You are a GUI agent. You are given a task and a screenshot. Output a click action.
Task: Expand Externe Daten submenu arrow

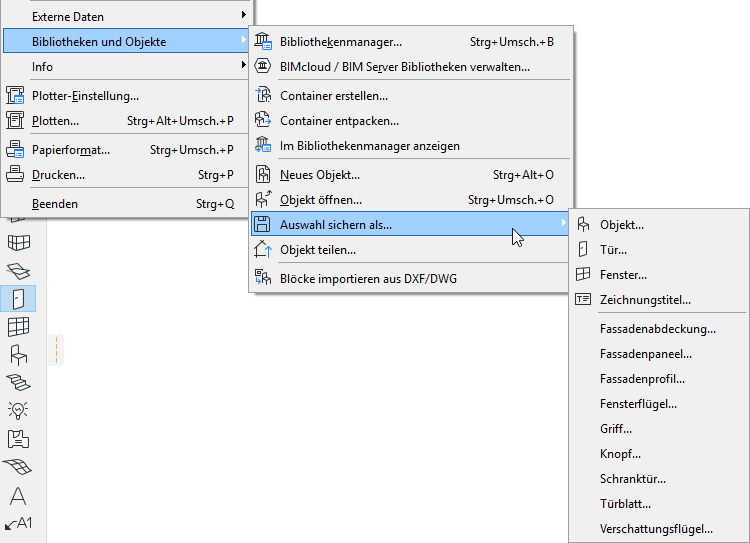(244, 15)
